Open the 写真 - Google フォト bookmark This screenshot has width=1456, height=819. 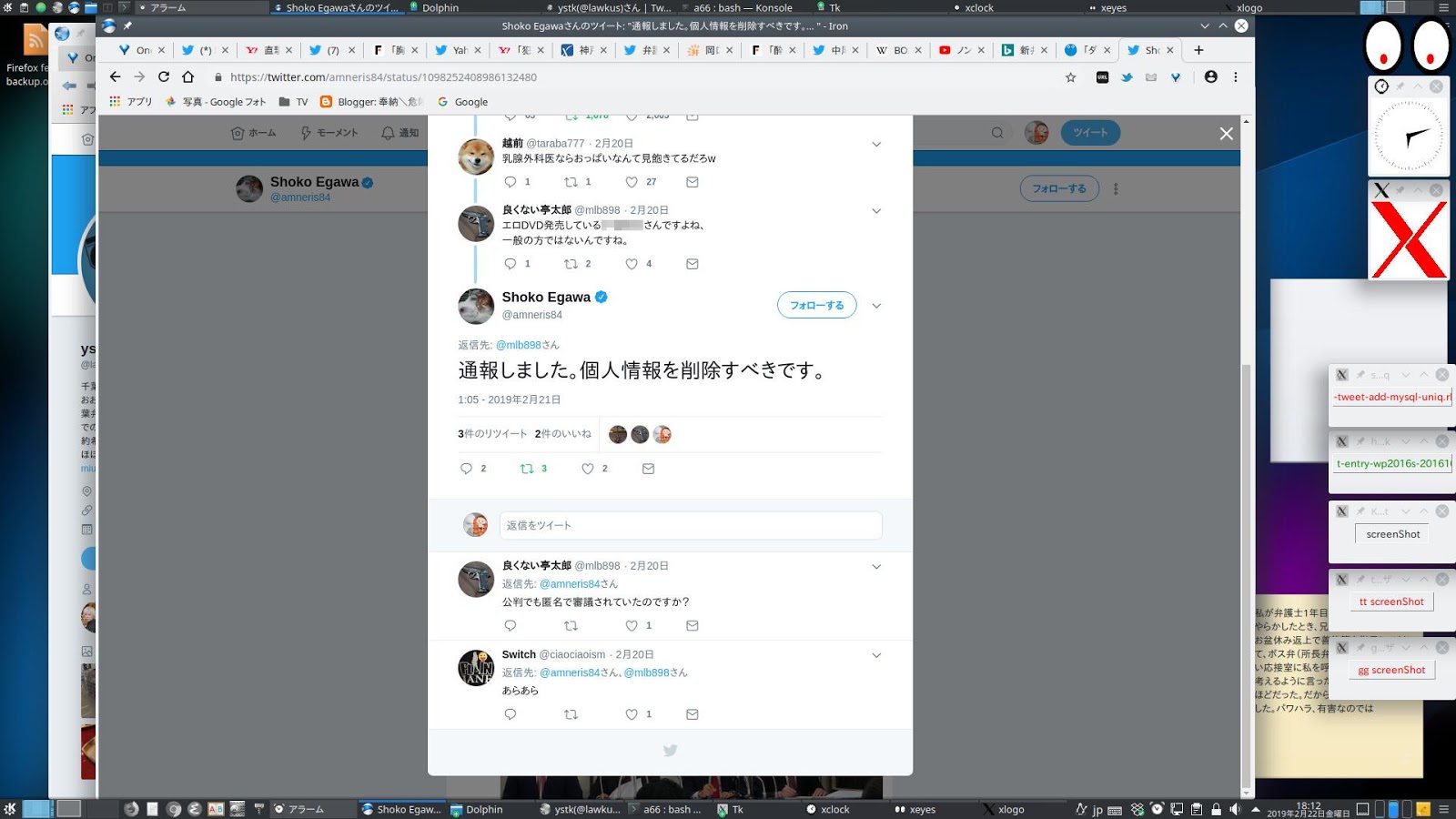[216, 102]
